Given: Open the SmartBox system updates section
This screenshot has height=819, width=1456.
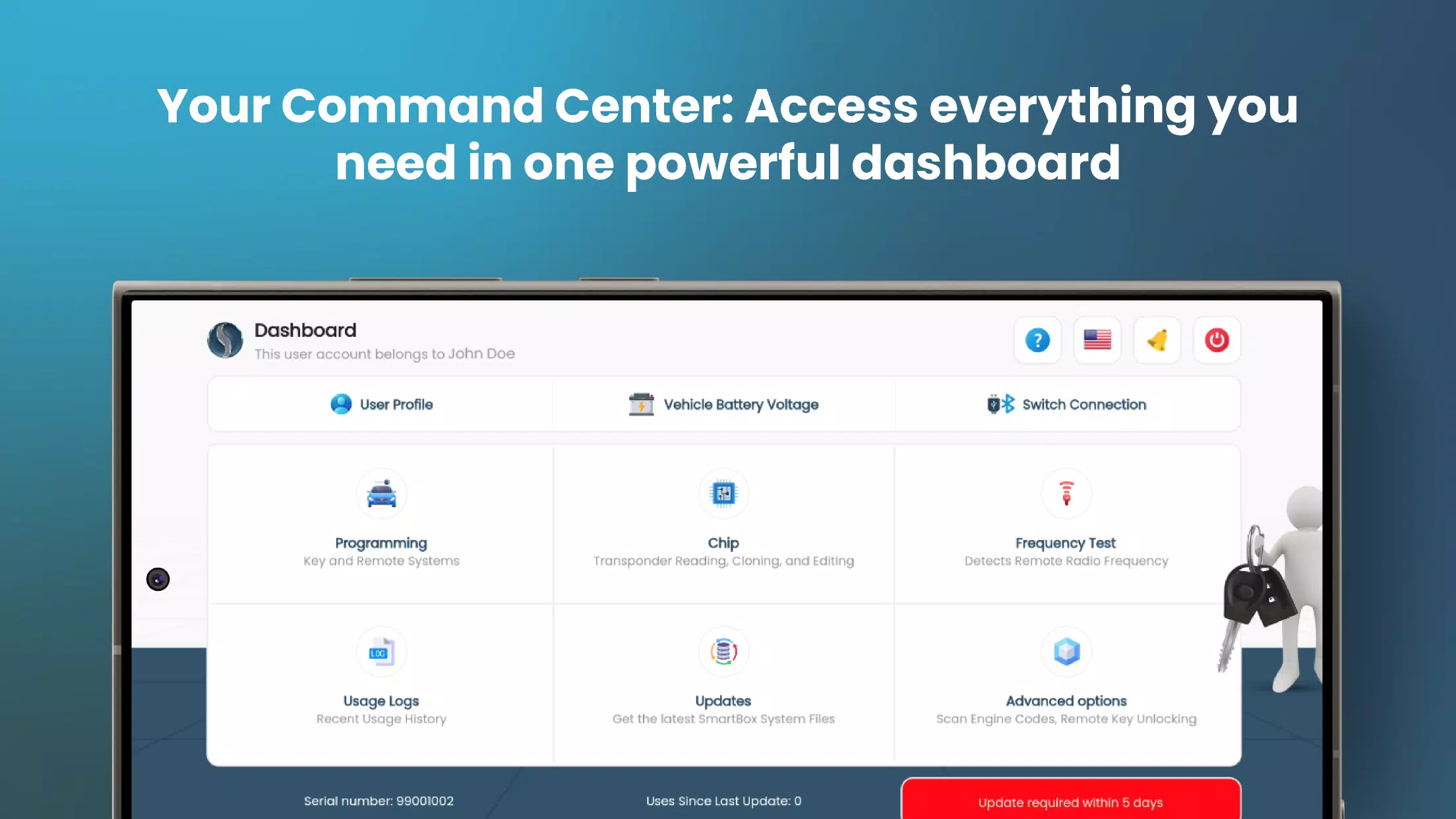Looking at the screenshot, I should tap(723, 680).
